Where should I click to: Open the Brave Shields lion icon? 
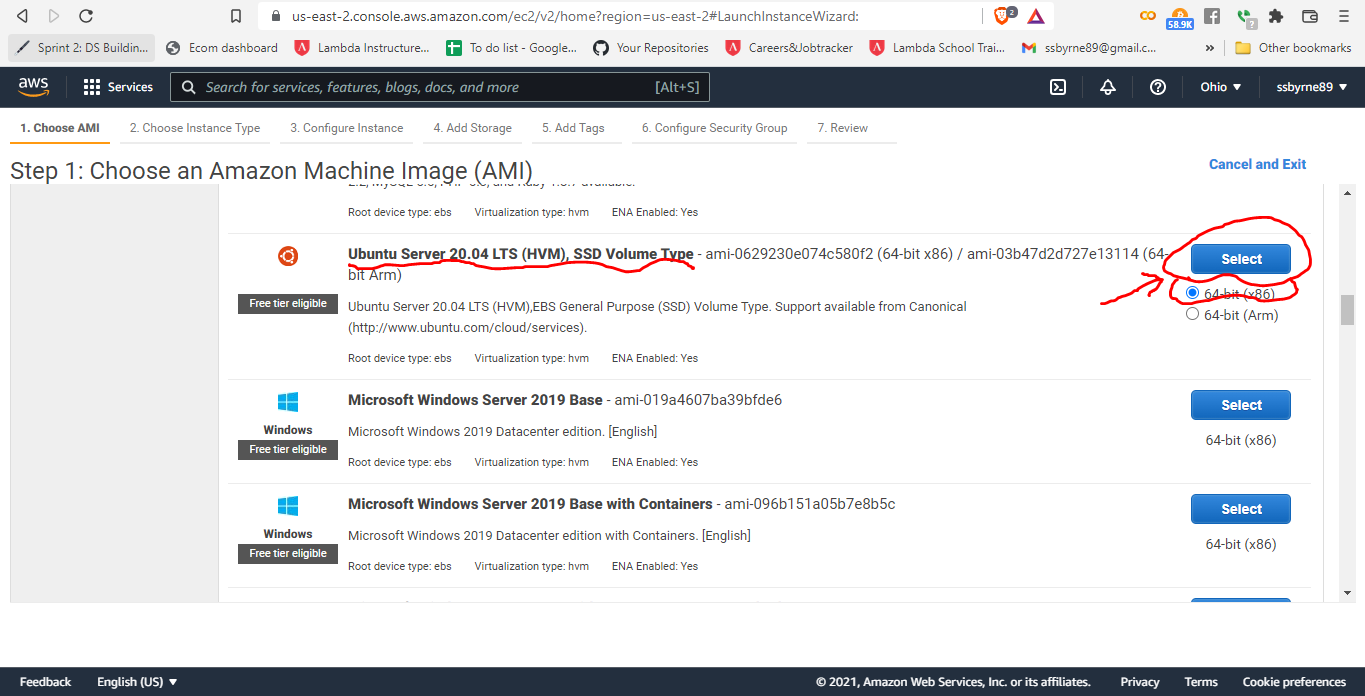point(1003,16)
